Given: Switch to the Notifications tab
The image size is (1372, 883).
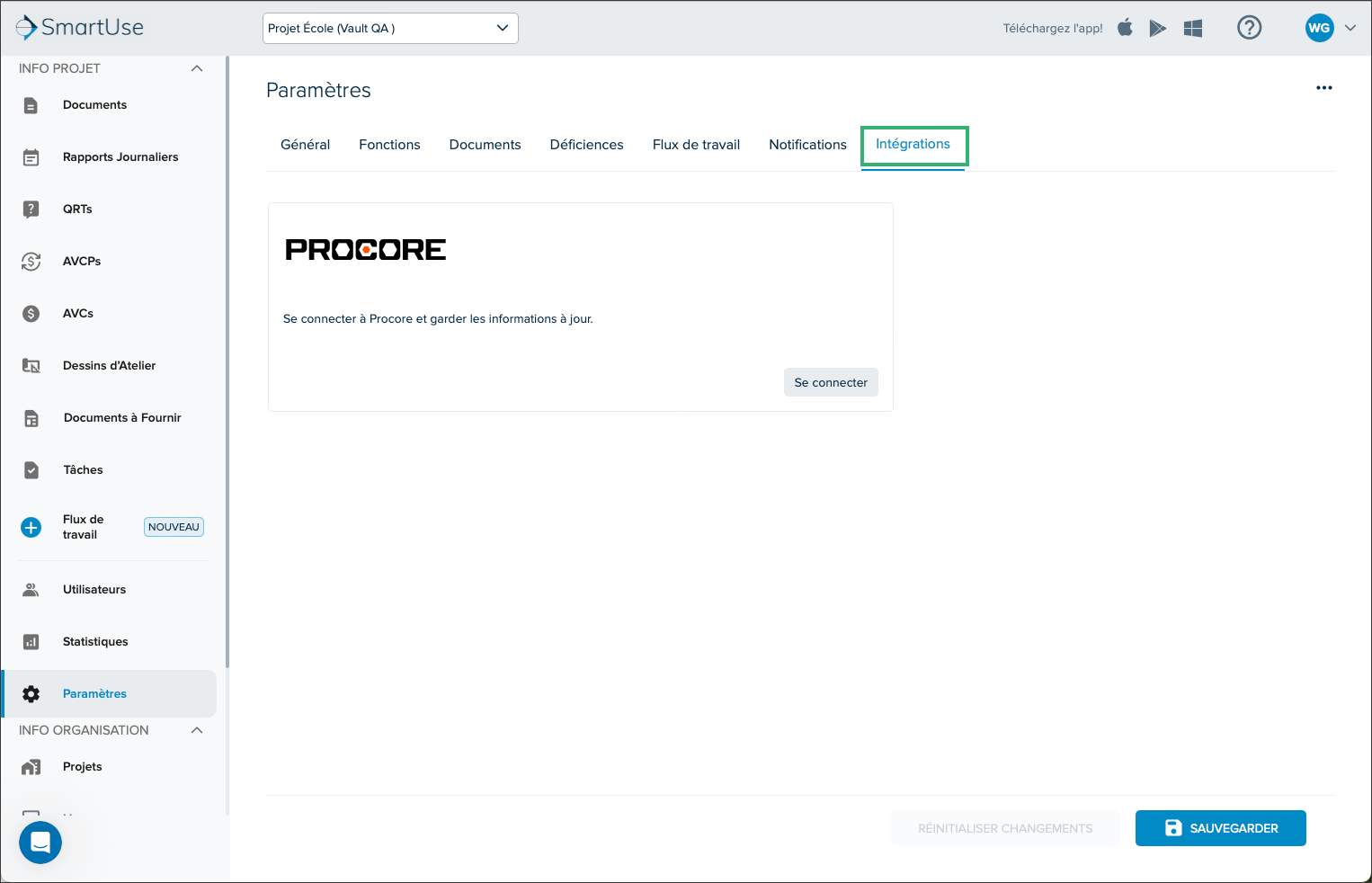Looking at the screenshot, I should pyautogui.click(x=807, y=145).
